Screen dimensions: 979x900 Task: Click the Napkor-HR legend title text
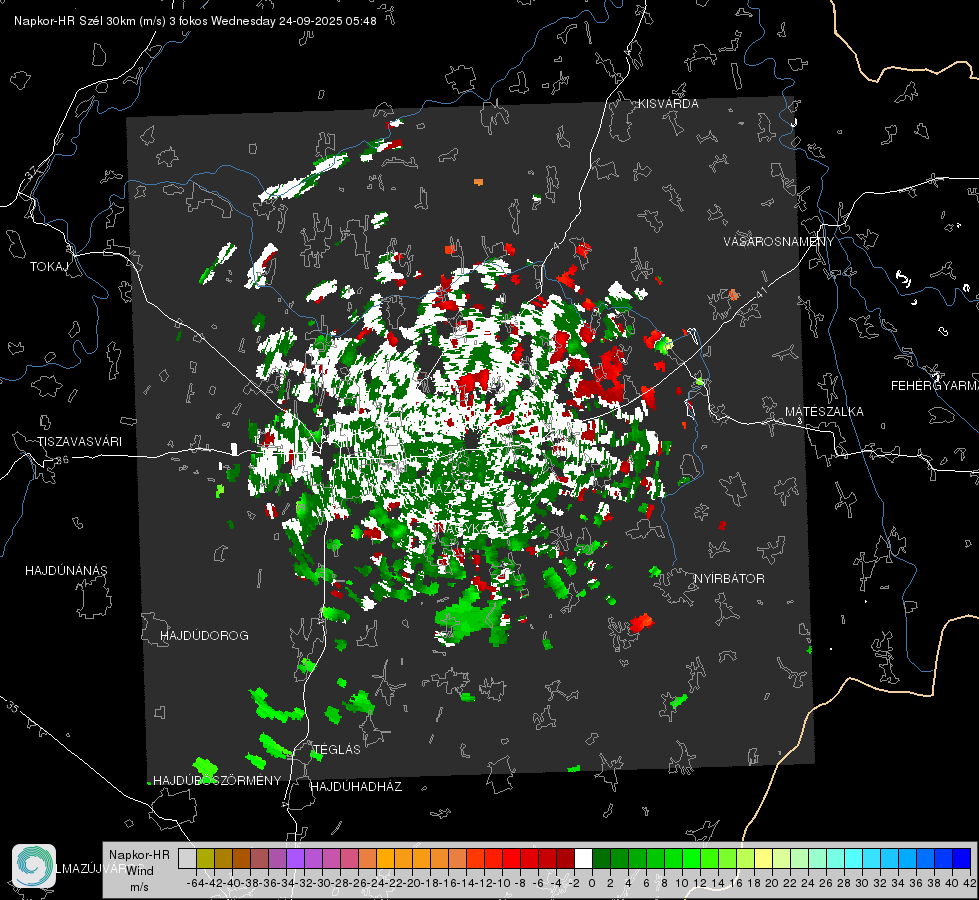pyautogui.click(x=139, y=855)
